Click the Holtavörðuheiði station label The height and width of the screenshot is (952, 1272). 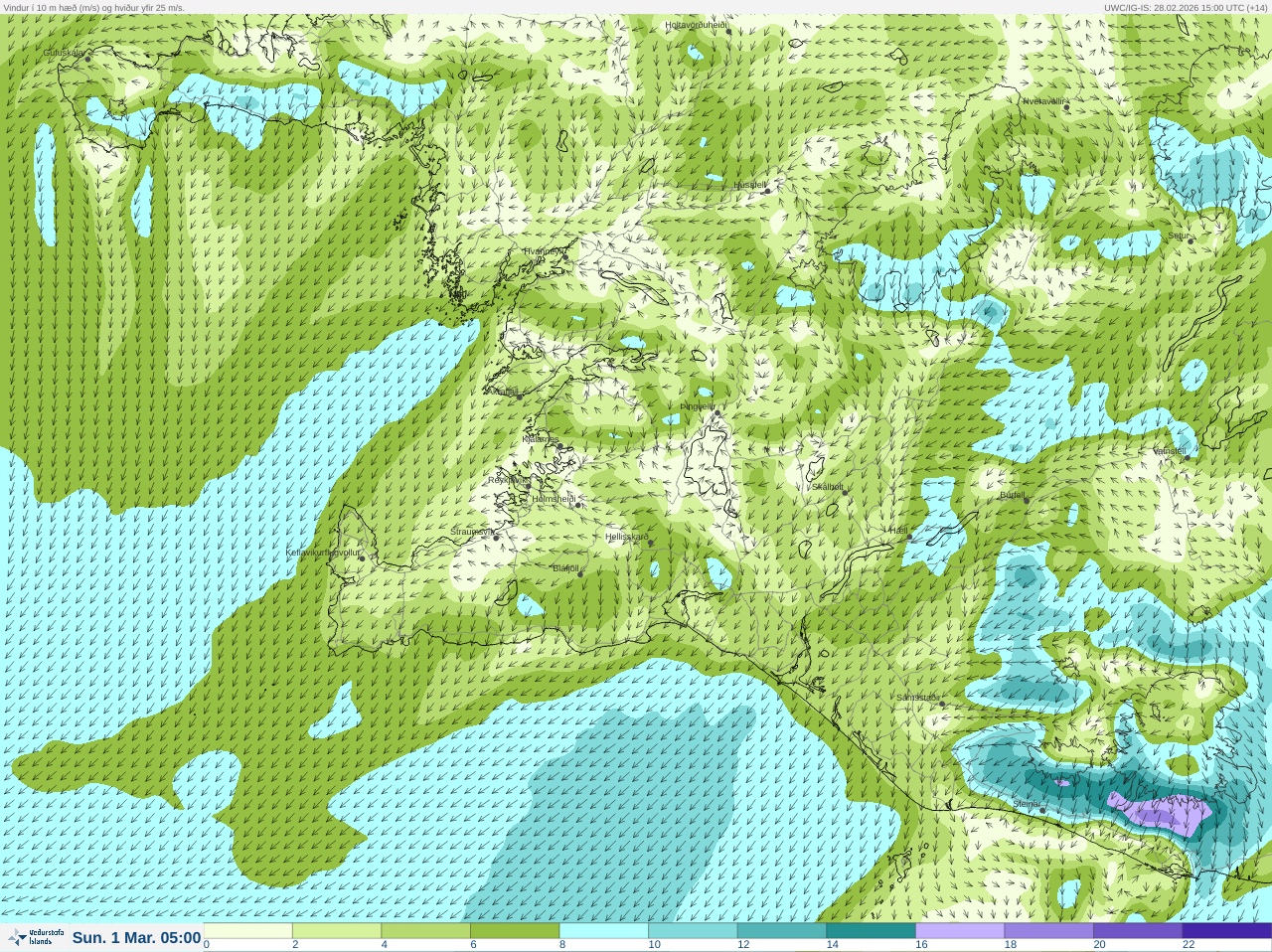[x=696, y=25]
